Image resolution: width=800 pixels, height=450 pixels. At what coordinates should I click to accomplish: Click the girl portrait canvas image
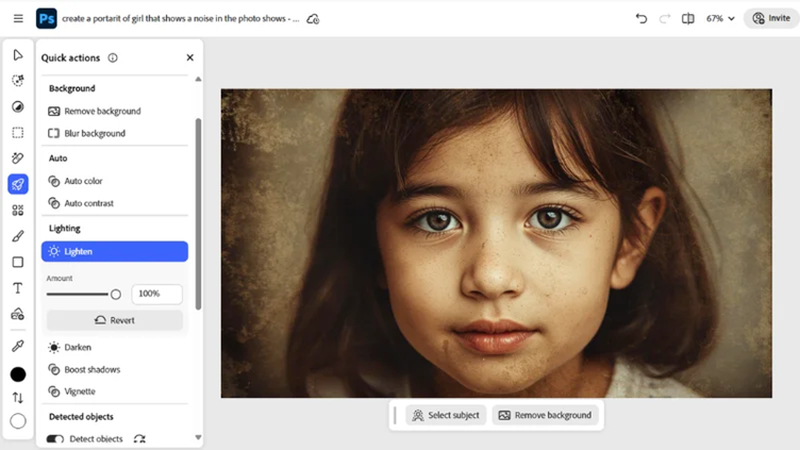[496, 243]
